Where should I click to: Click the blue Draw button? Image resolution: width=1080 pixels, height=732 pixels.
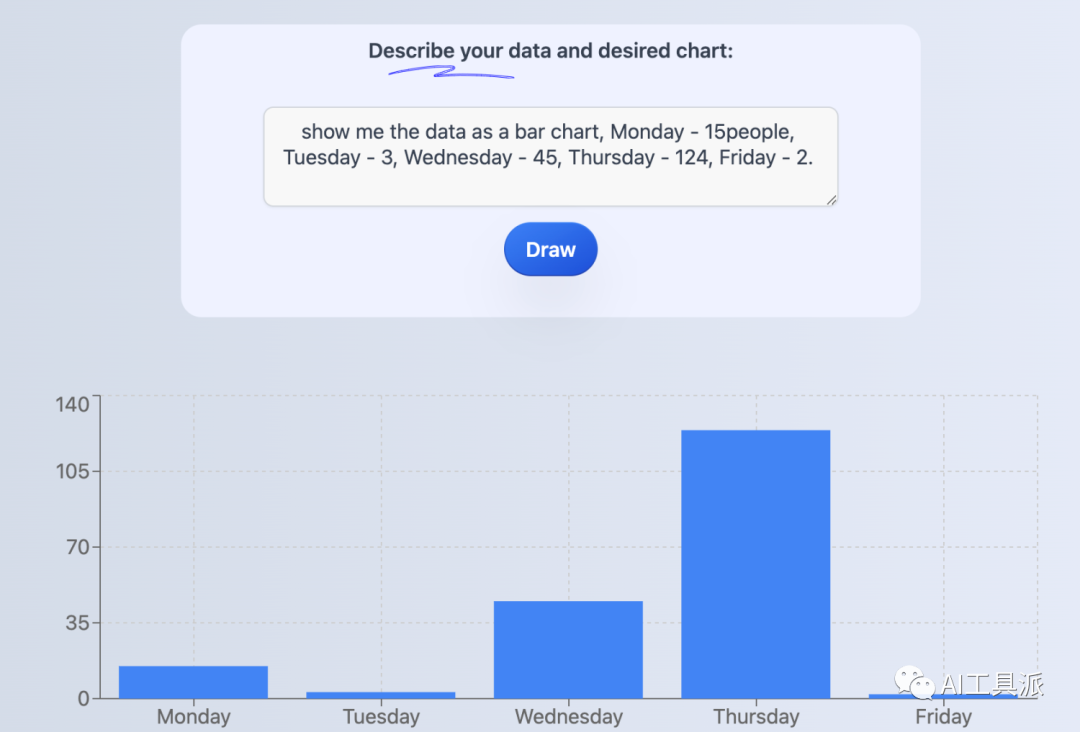(x=550, y=249)
